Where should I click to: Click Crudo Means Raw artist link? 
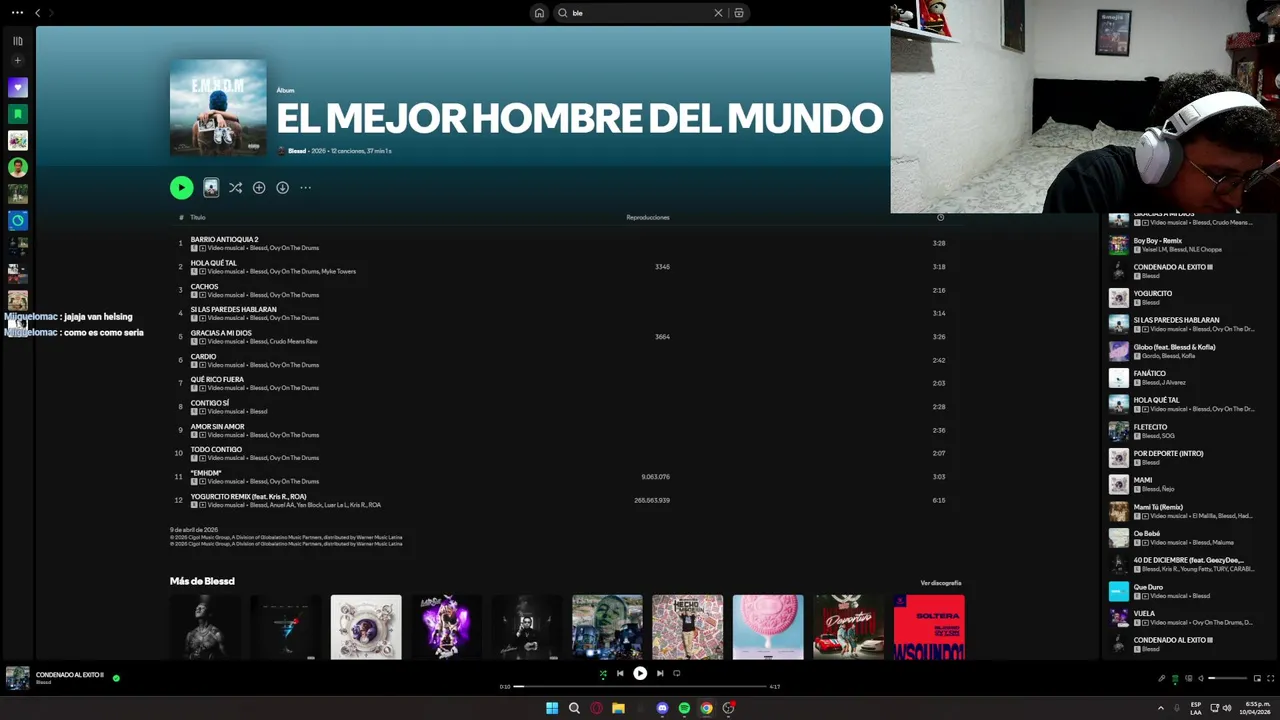point(295,341)
